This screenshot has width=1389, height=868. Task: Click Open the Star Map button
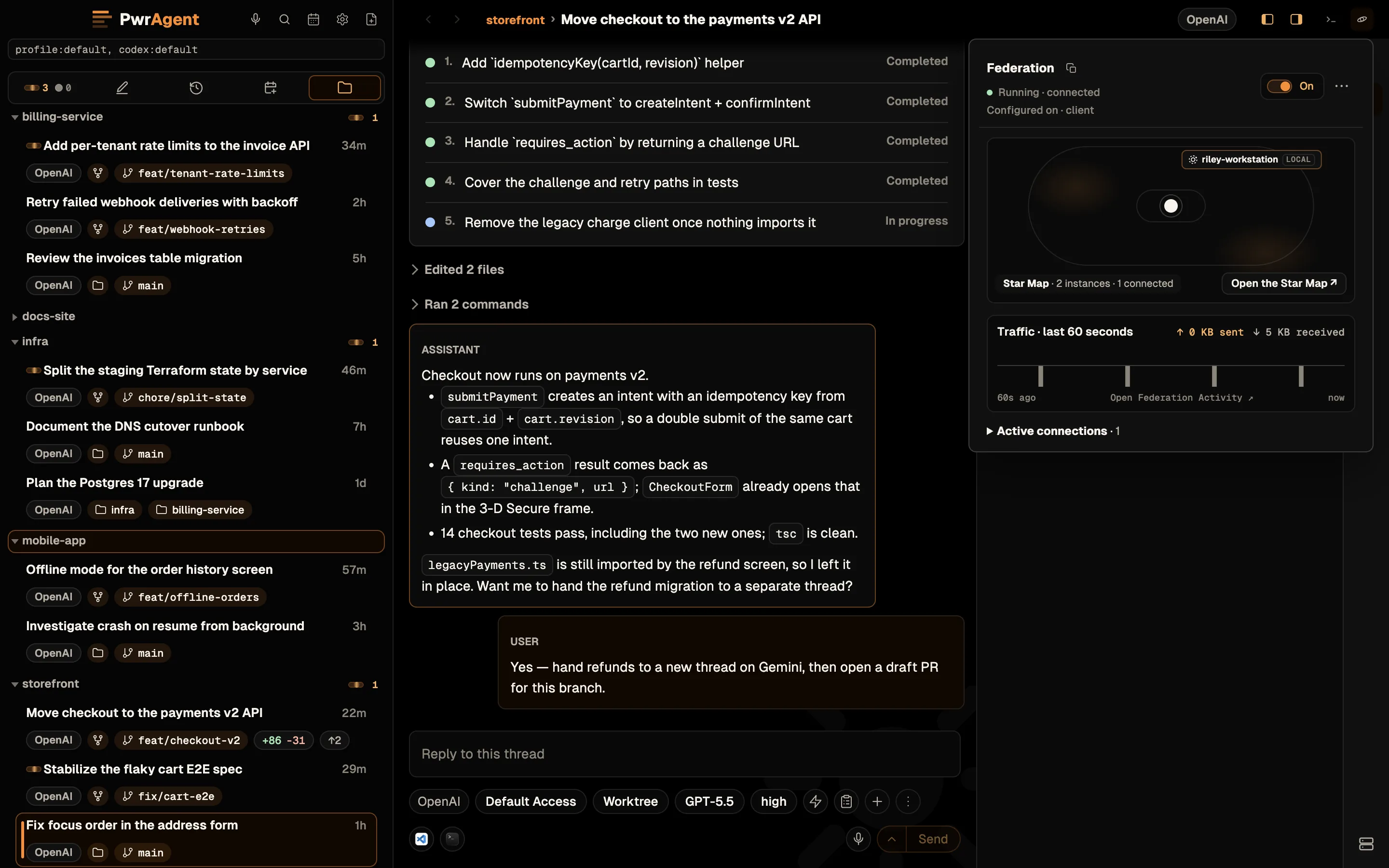[1283, 284]
